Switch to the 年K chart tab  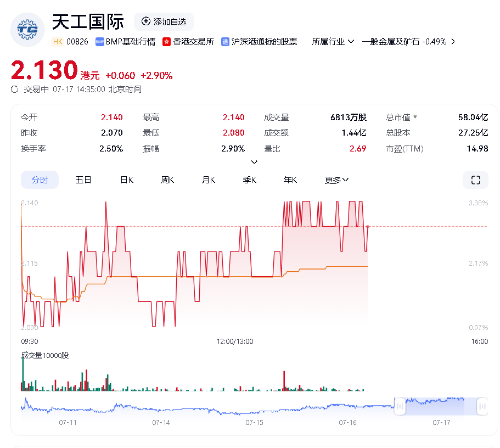[x=290, y=180]
